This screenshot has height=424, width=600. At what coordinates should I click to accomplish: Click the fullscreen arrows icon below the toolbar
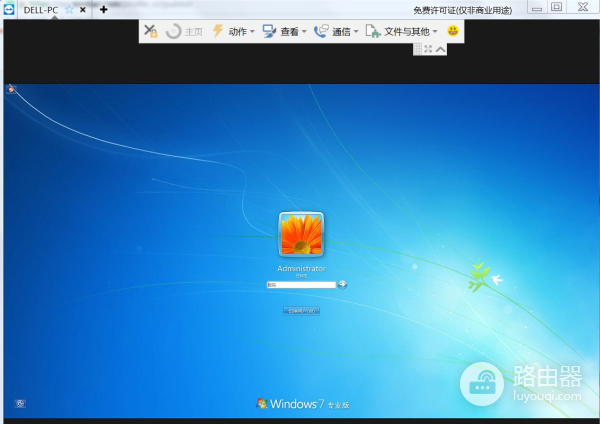pyautogui.click(x=429, y=49)
